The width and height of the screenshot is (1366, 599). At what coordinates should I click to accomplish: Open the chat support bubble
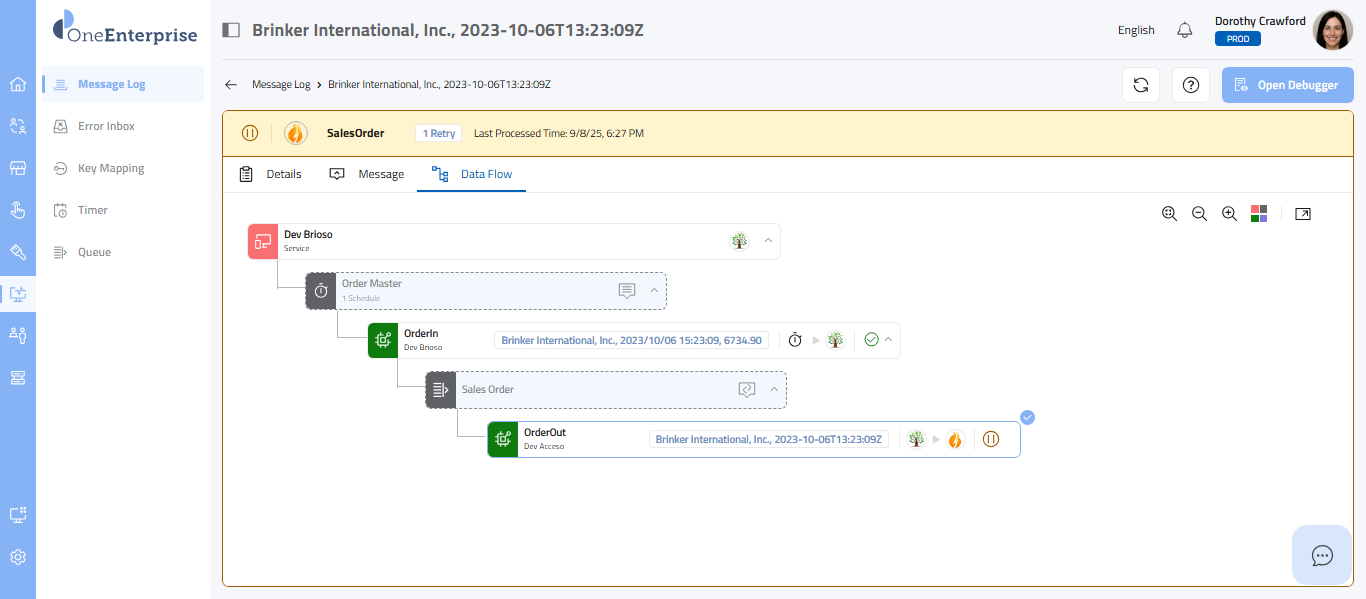pos(1322,555)
